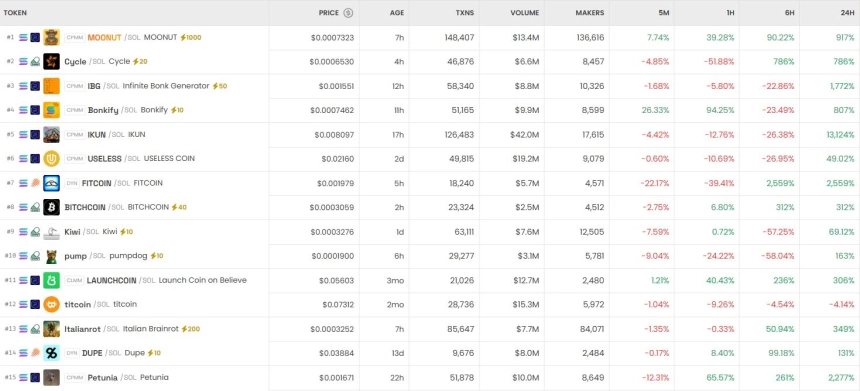Click the Cycle token logo icon

(x=52, y=61)
